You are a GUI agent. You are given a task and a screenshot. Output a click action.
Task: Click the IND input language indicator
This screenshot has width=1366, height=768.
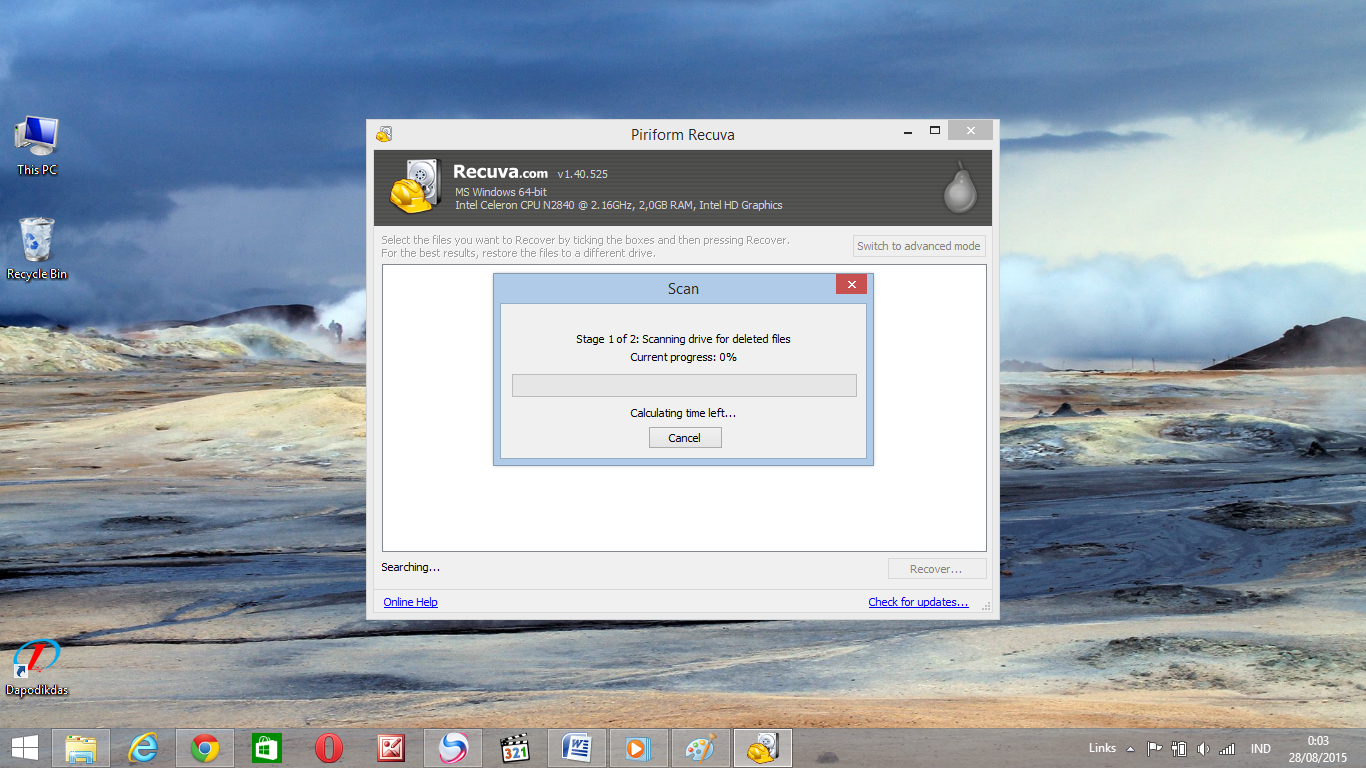pyautogui.click(x=1261, y=749)
